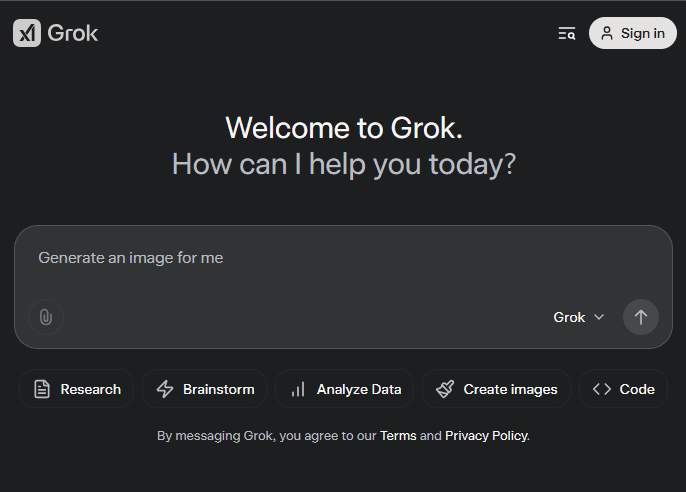686x492 pixels.
Task: Attach a file using the paperclip icon
Action: [x=46, y=317]
